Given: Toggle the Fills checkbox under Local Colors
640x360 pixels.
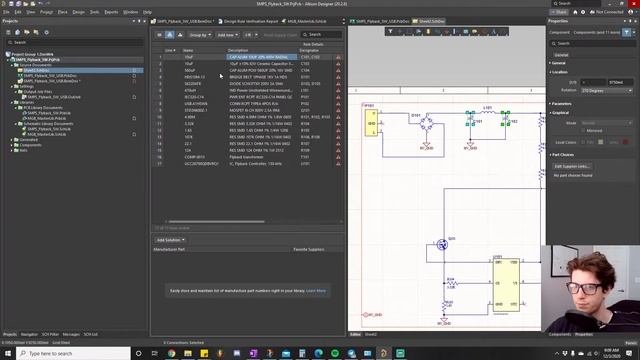Looking at the screenshot, I should click(583, 142).
